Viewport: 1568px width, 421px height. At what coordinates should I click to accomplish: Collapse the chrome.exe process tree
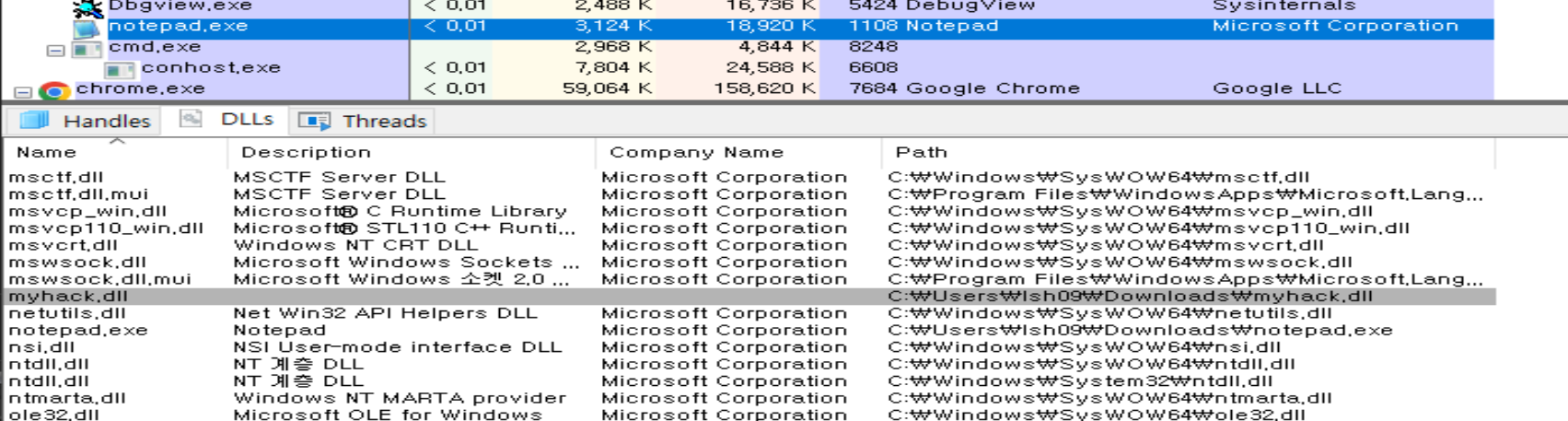pos(22,92)
